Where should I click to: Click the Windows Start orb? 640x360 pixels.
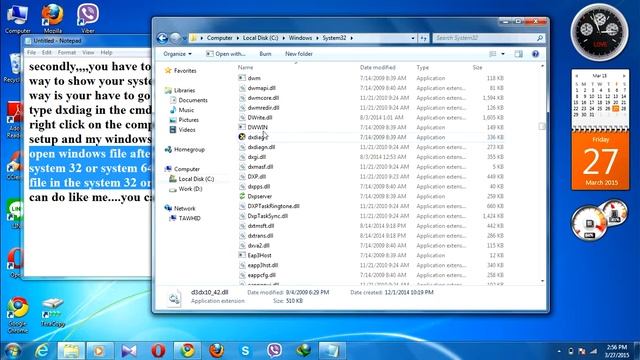click(13, 351)
